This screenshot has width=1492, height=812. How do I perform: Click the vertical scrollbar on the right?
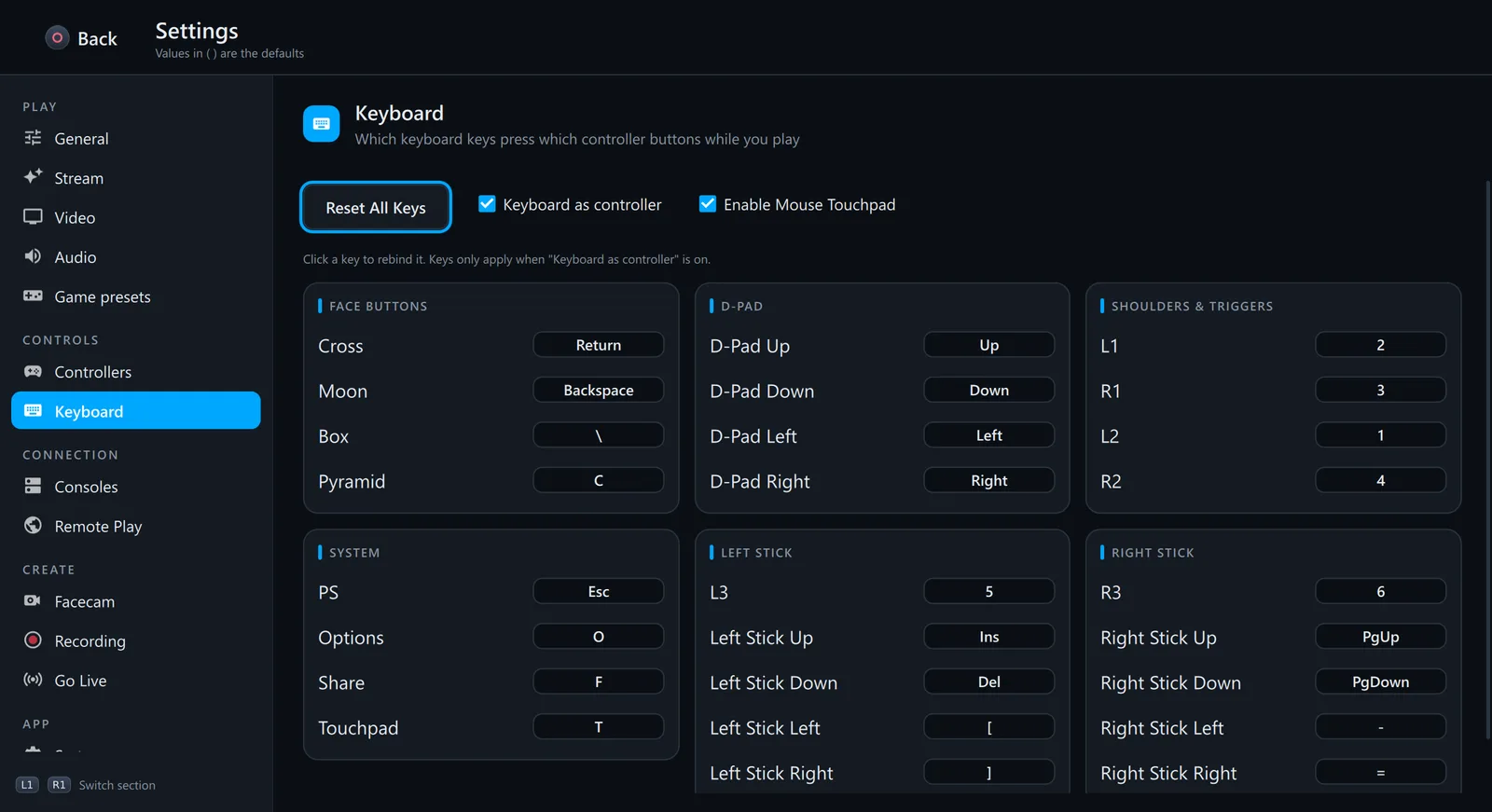pos(1487,459)
